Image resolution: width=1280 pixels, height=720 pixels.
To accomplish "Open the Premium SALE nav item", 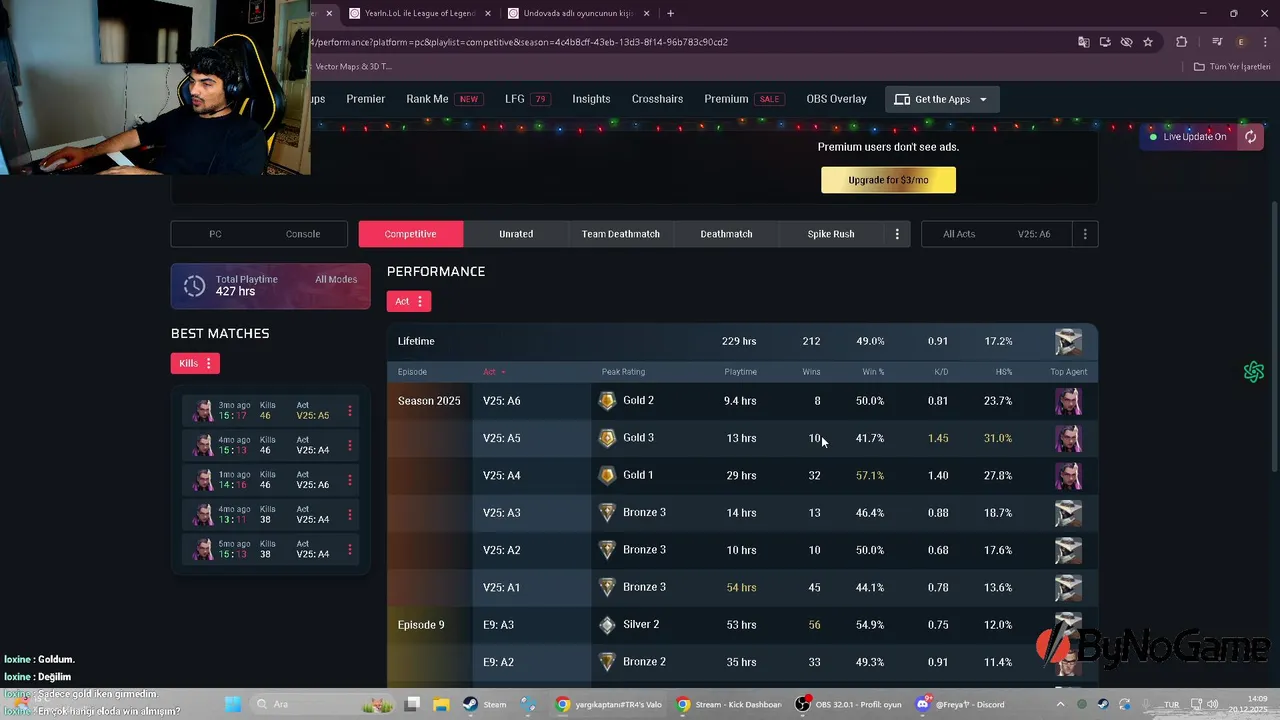I will pyautogui.click(x=743, y=99).
